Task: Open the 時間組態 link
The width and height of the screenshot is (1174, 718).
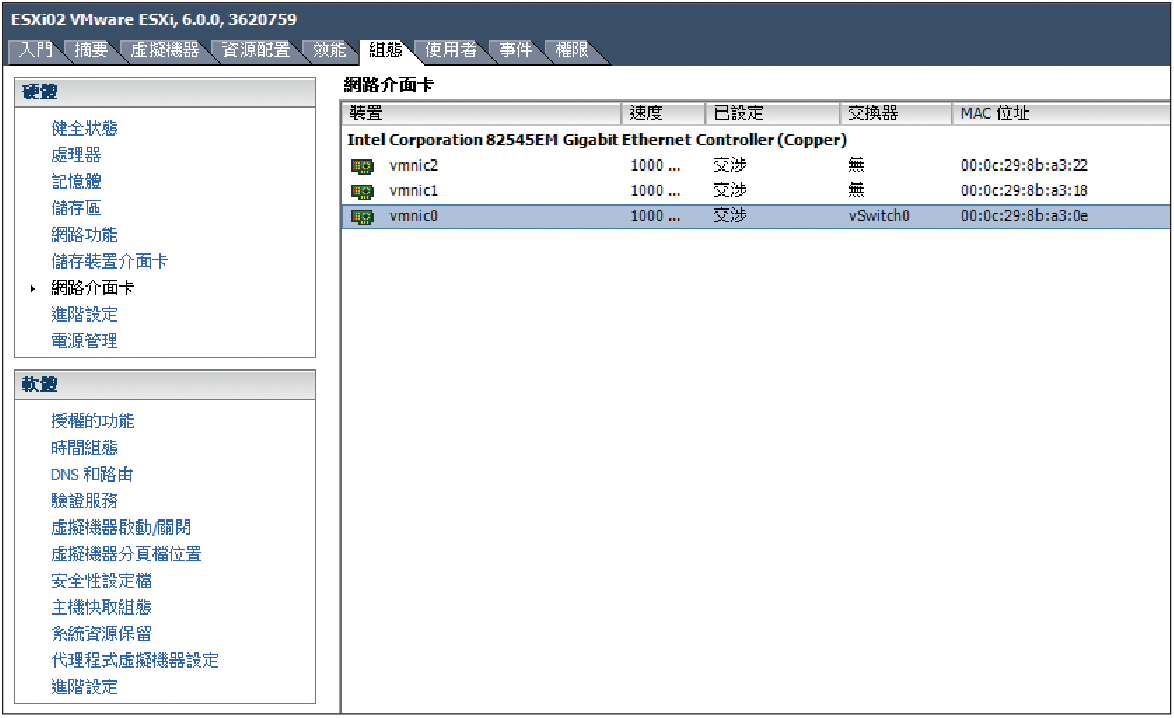Action: pyautogui.click(x=85, y=448)
